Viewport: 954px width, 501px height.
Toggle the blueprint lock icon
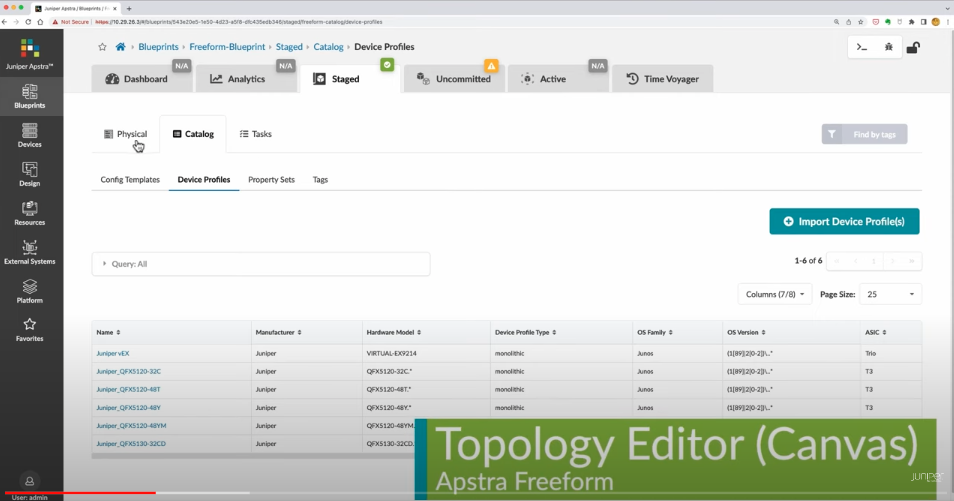913,47
